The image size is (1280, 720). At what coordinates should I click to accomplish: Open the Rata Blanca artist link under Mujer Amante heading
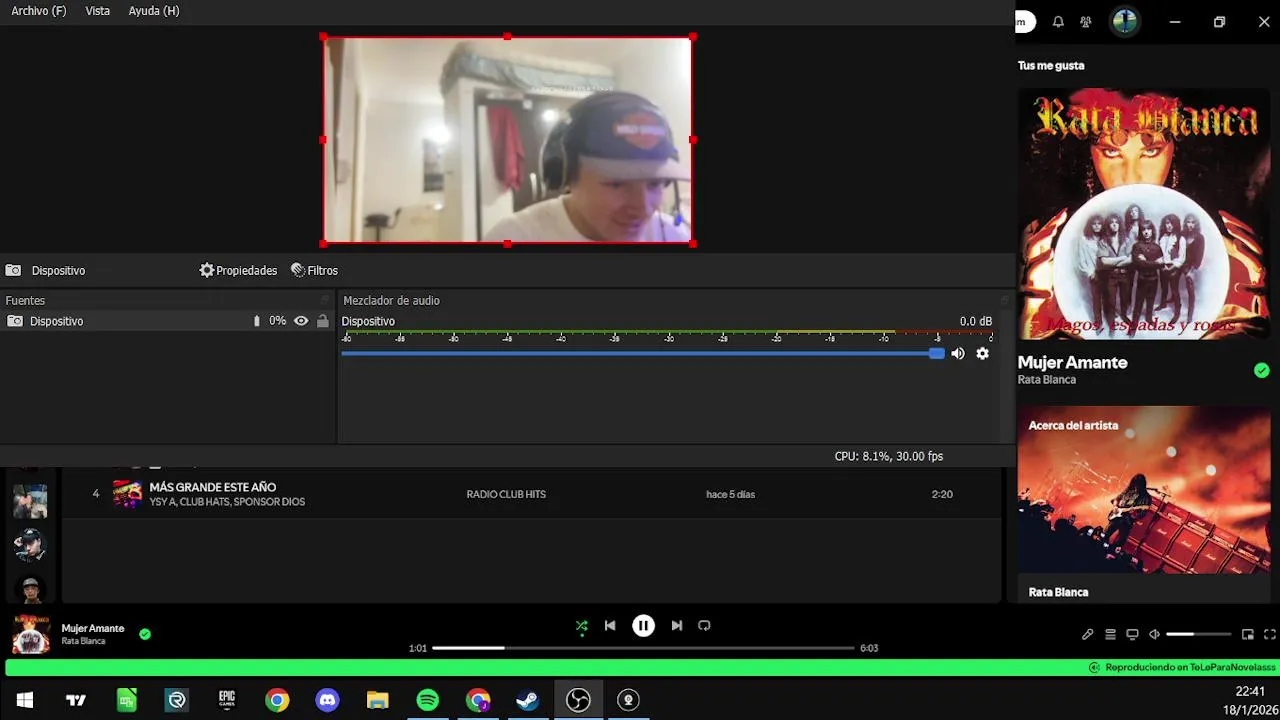(x=1047, y=380)
